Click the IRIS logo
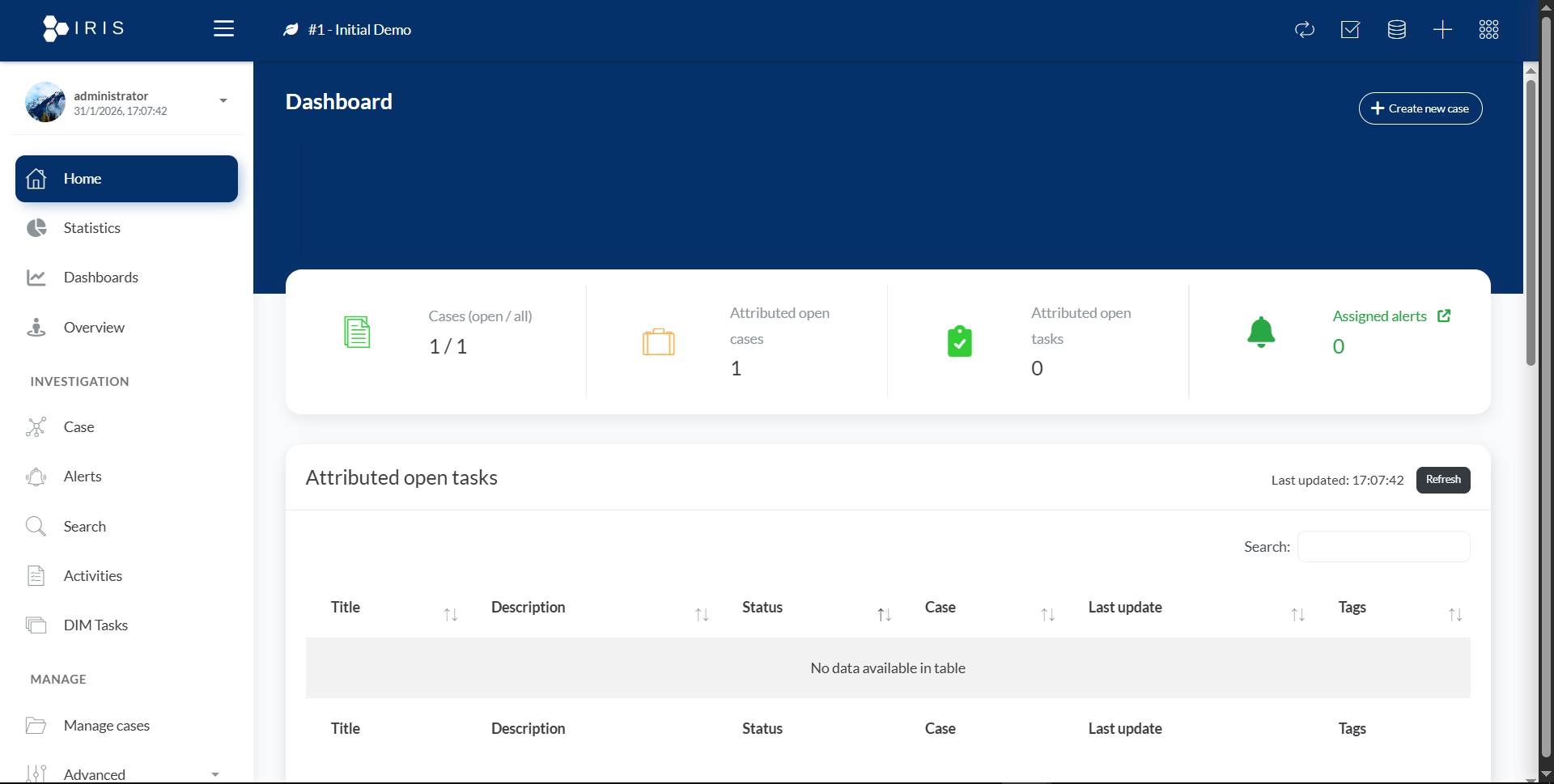Viewport: 1554px width, 784px height. pos(83,28)
